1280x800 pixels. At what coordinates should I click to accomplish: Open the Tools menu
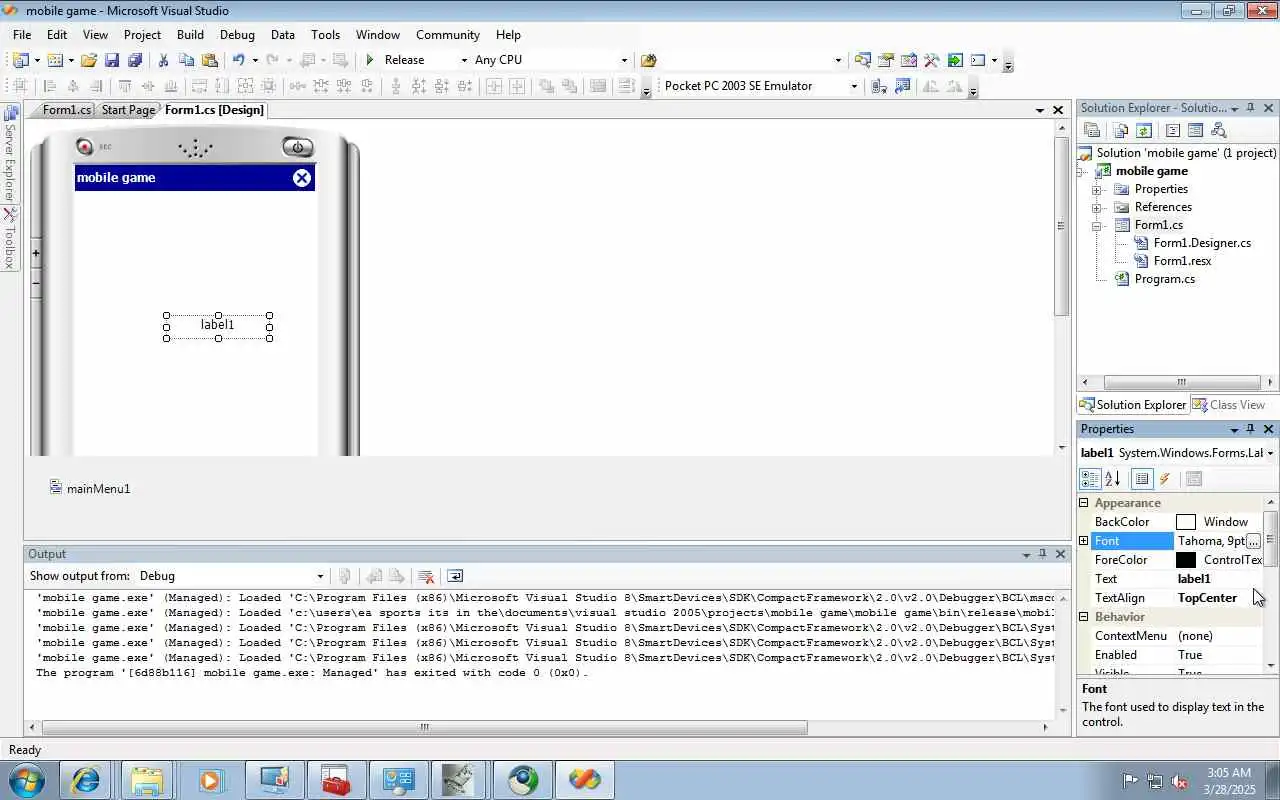click(x=326, y=34)
